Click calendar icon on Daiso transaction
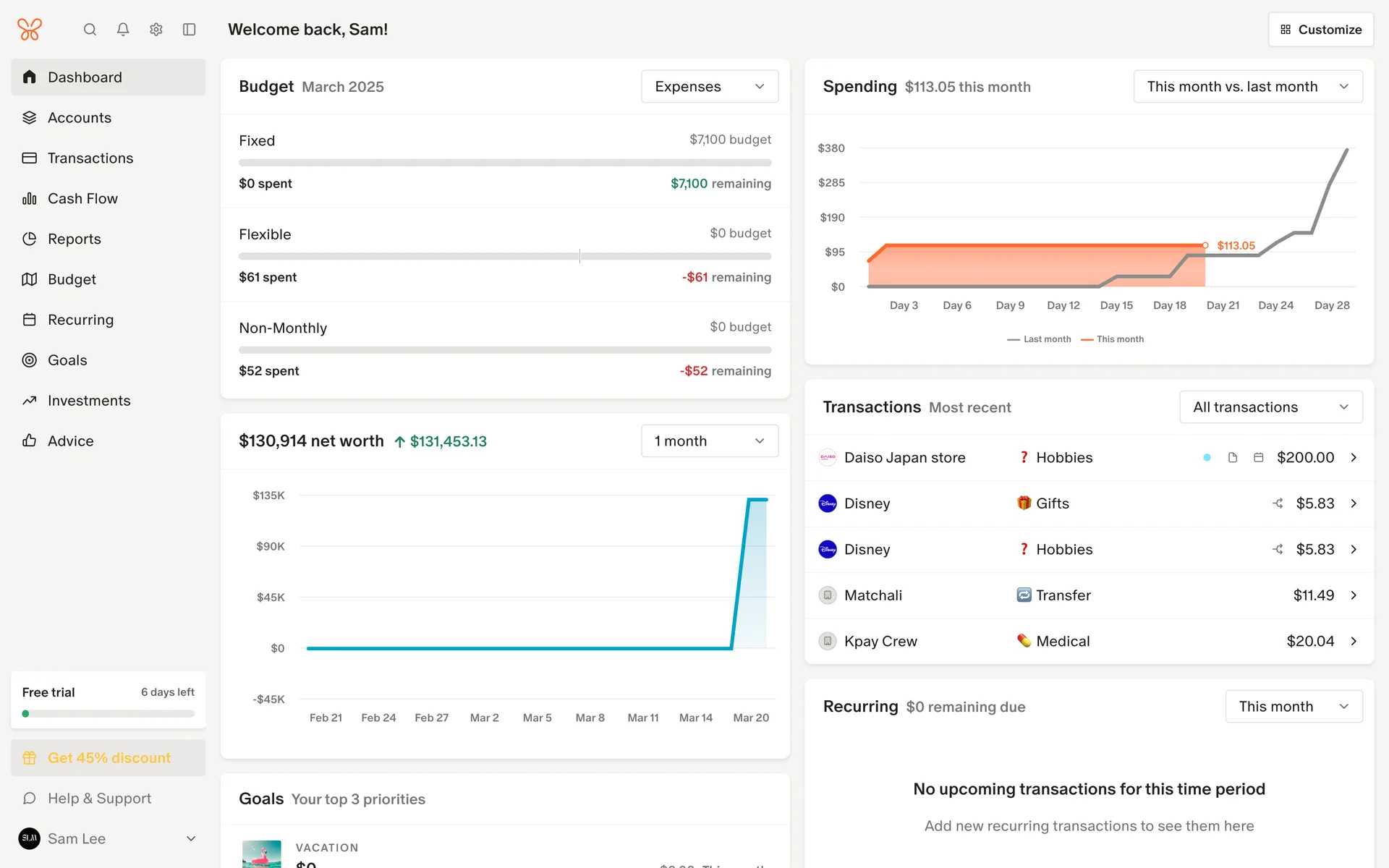1389x868 pixels. (x=1259, y=458)
